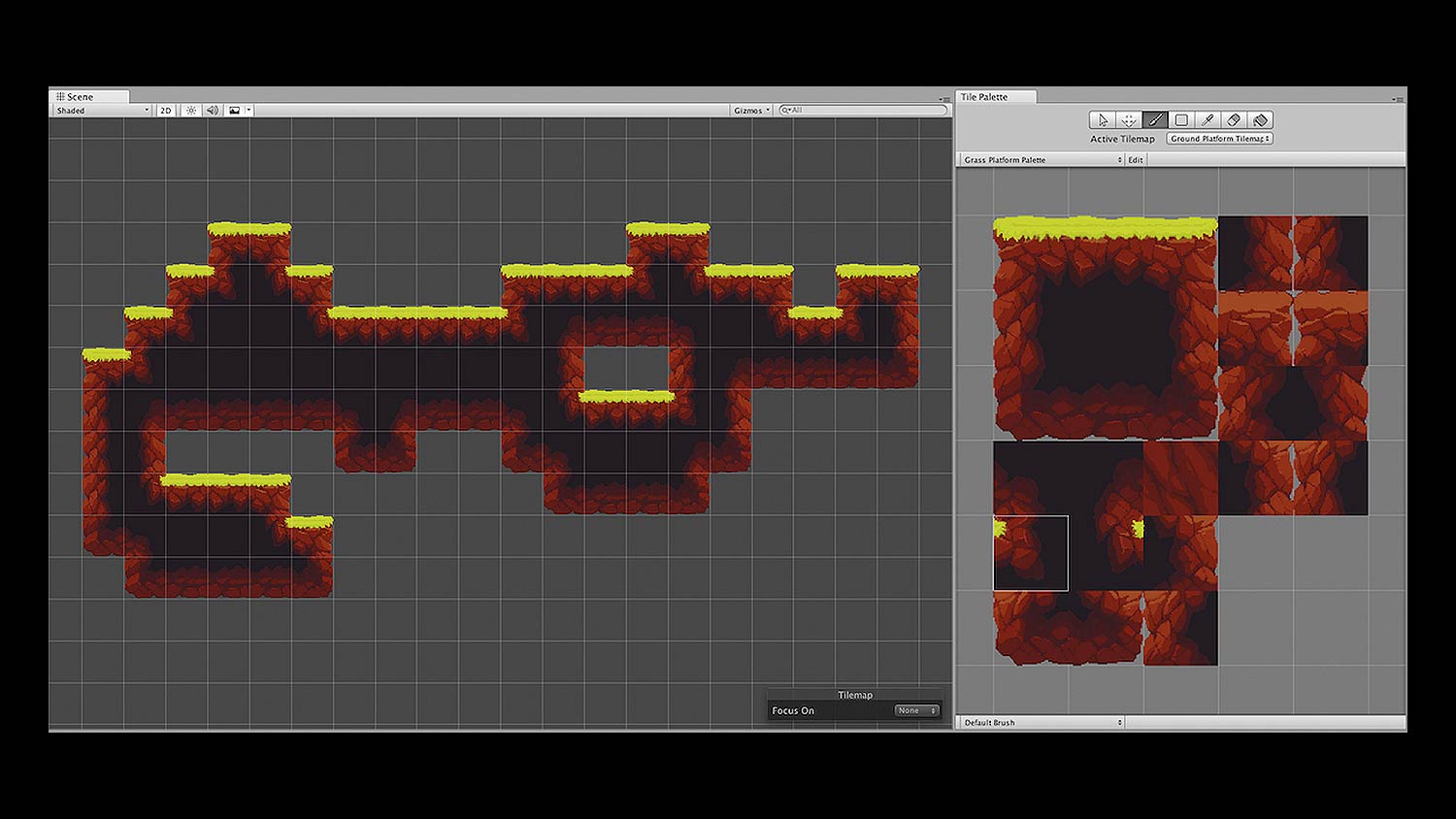Select the Box Fill tool
Screen dimensions: 1456x819
[1180, 119]
